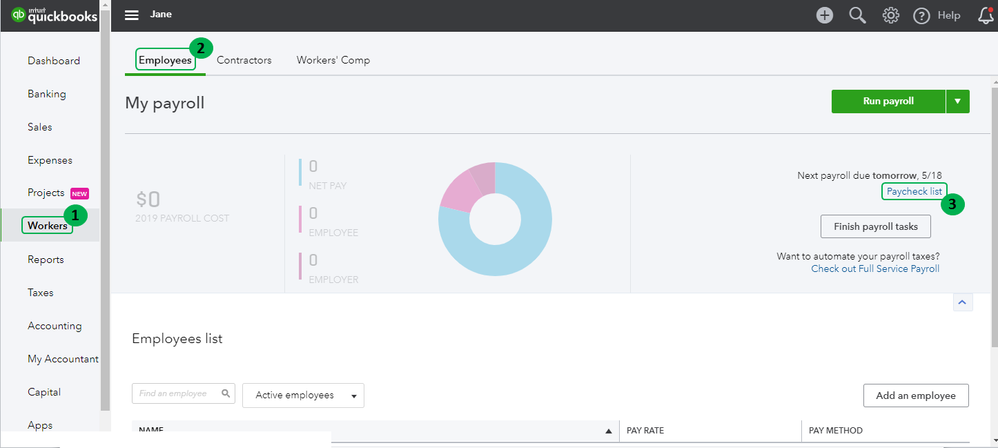
Task: Click Finish payroll tasks button
Action: [876, 226]
